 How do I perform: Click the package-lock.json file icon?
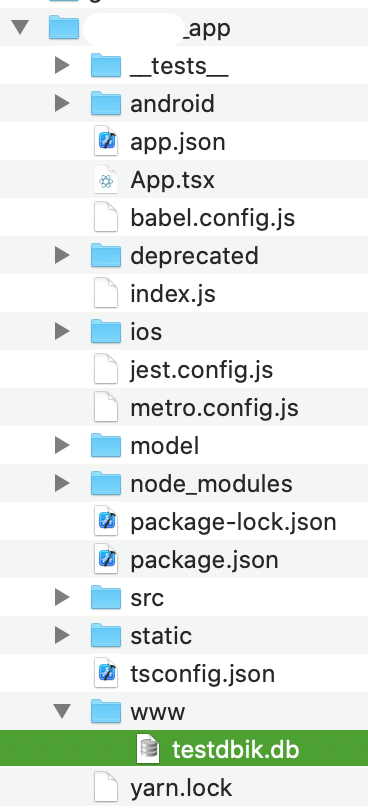(x=106, y=521)
